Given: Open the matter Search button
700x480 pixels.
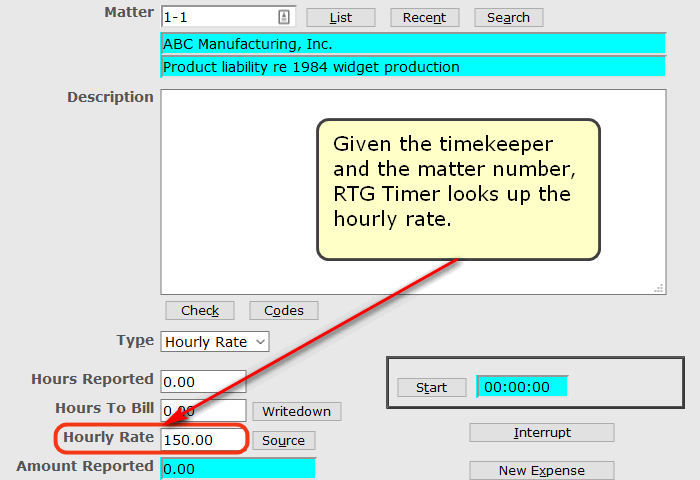Looking at the screenshot, I should coord(508,17).
